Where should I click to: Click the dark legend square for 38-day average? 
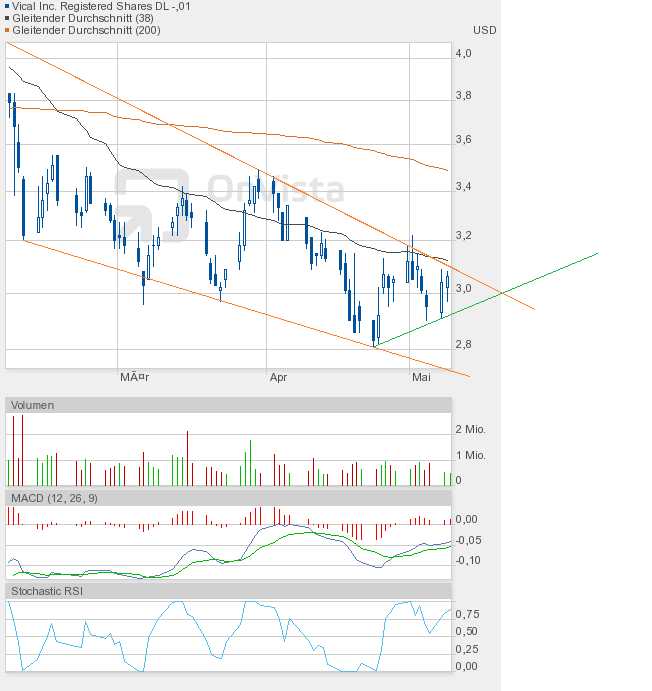[7, 18]
